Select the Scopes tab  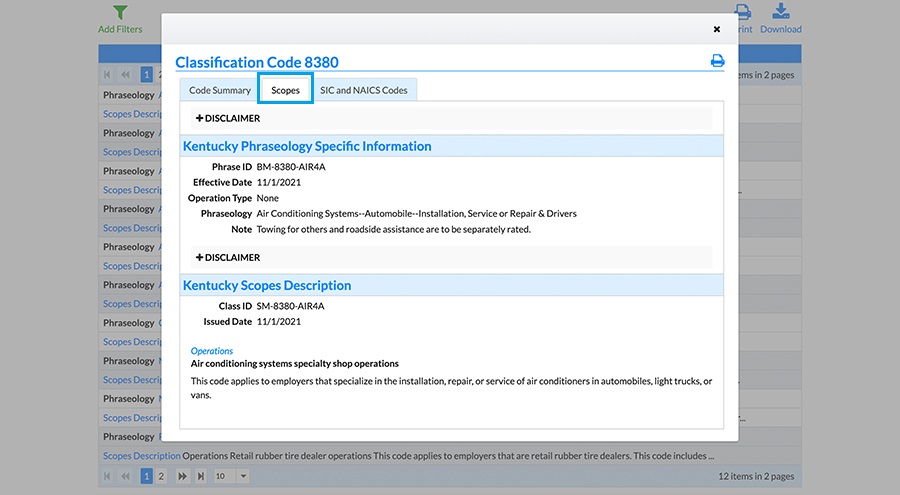pos(285,90)
